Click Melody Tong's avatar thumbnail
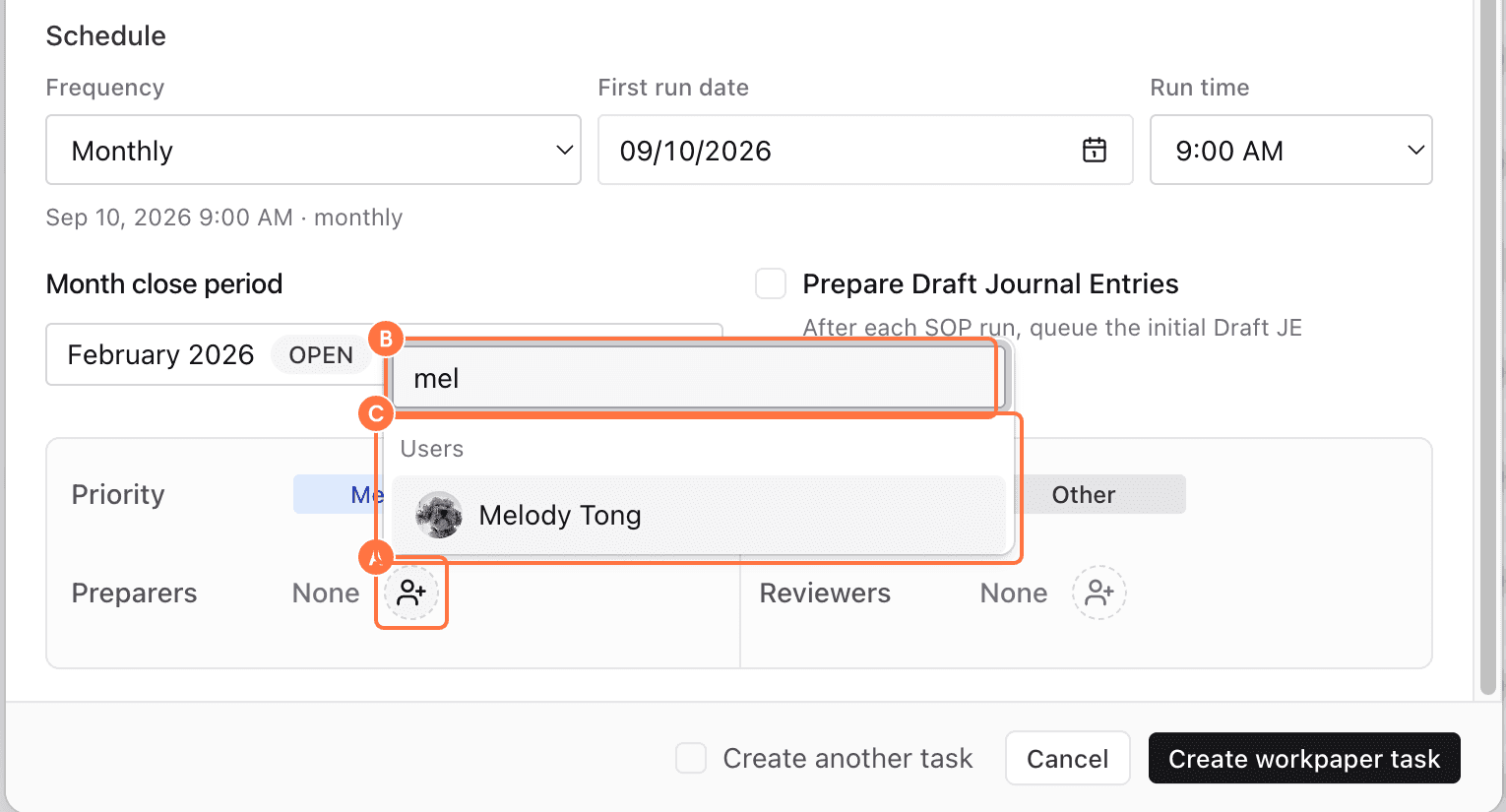1506x812 pixels. pyautogui.click(x=439, y=516)
